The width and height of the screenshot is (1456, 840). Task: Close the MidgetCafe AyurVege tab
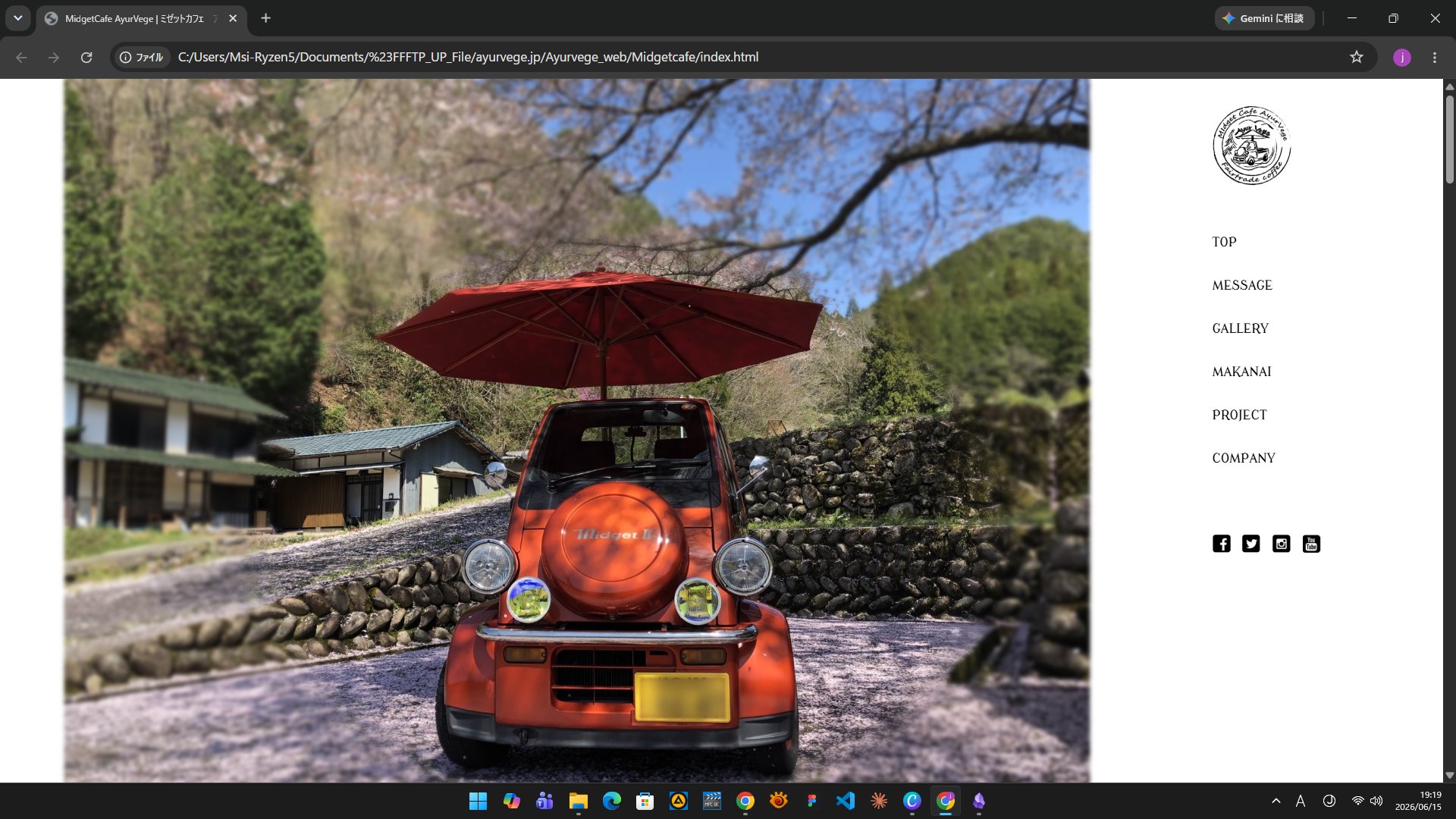point(233,18)
